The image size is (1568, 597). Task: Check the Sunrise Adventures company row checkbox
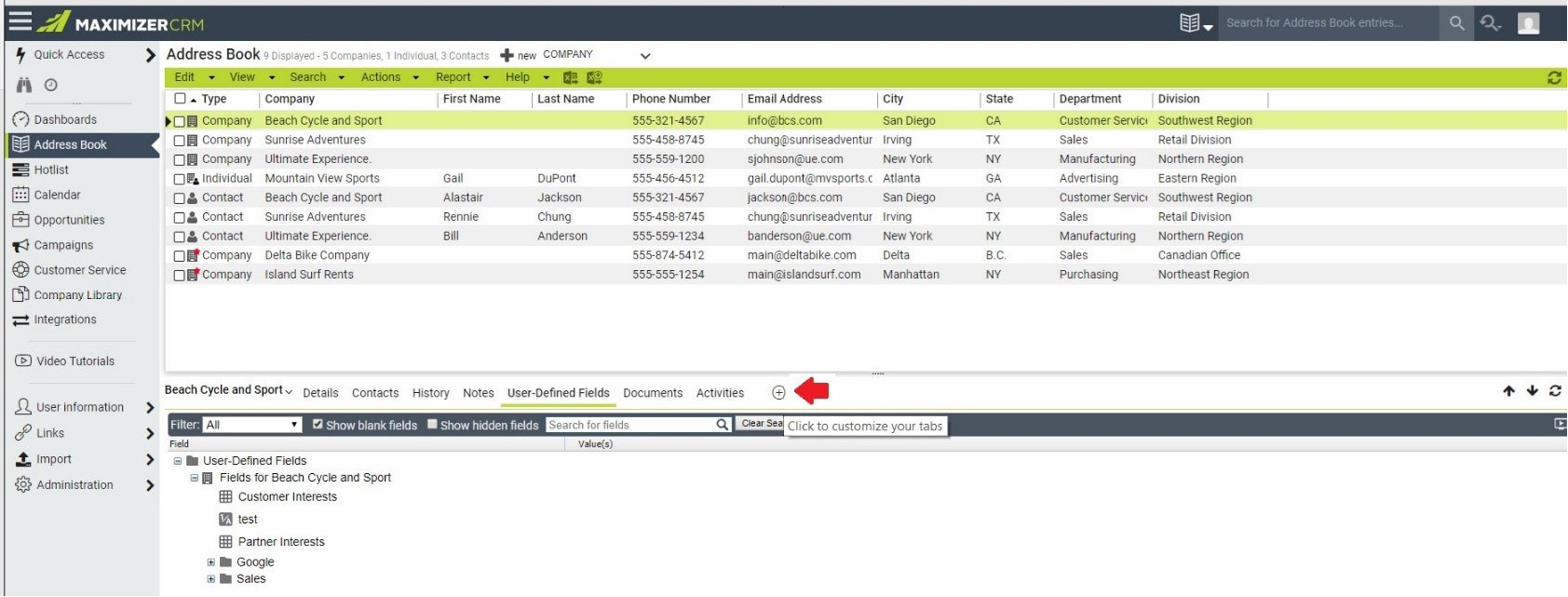[x=180, y=141]
